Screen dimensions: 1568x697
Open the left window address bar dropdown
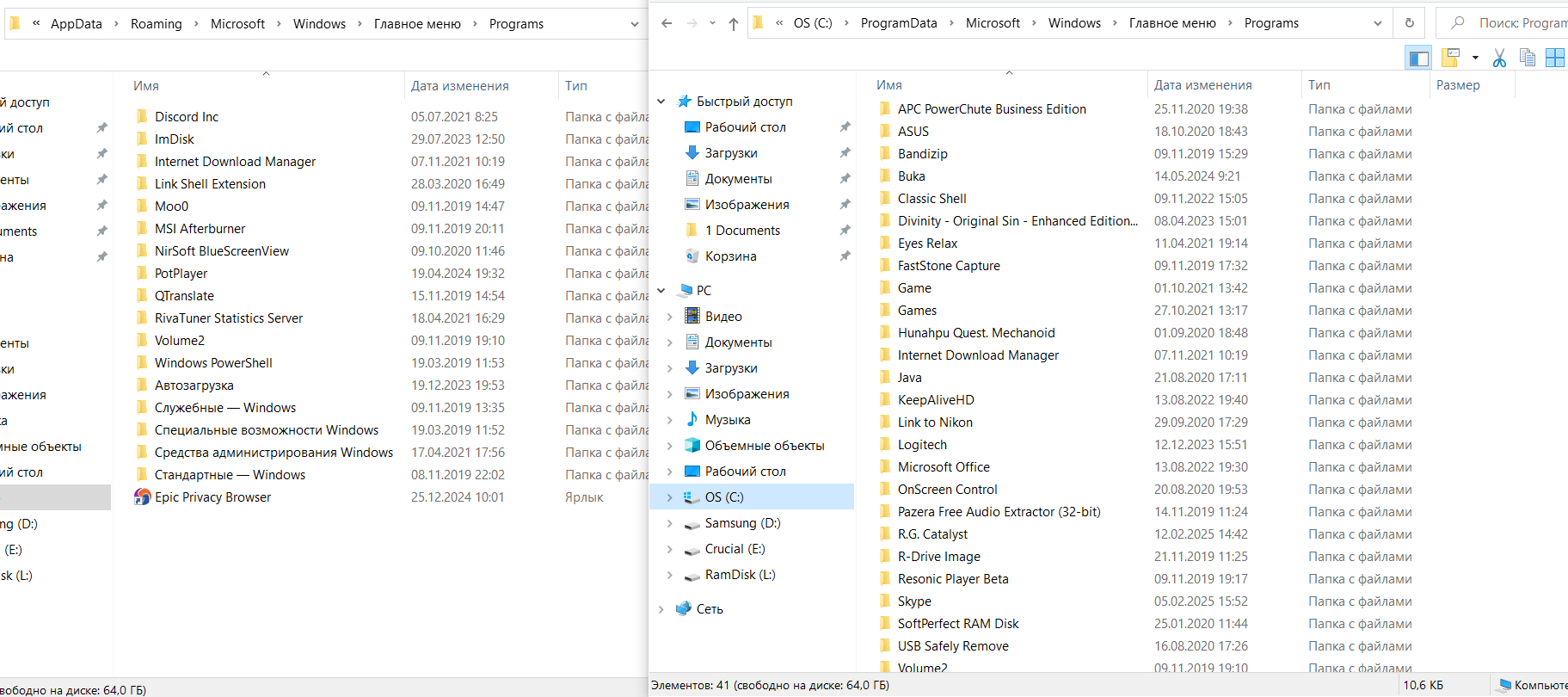(x=635, y=24)
